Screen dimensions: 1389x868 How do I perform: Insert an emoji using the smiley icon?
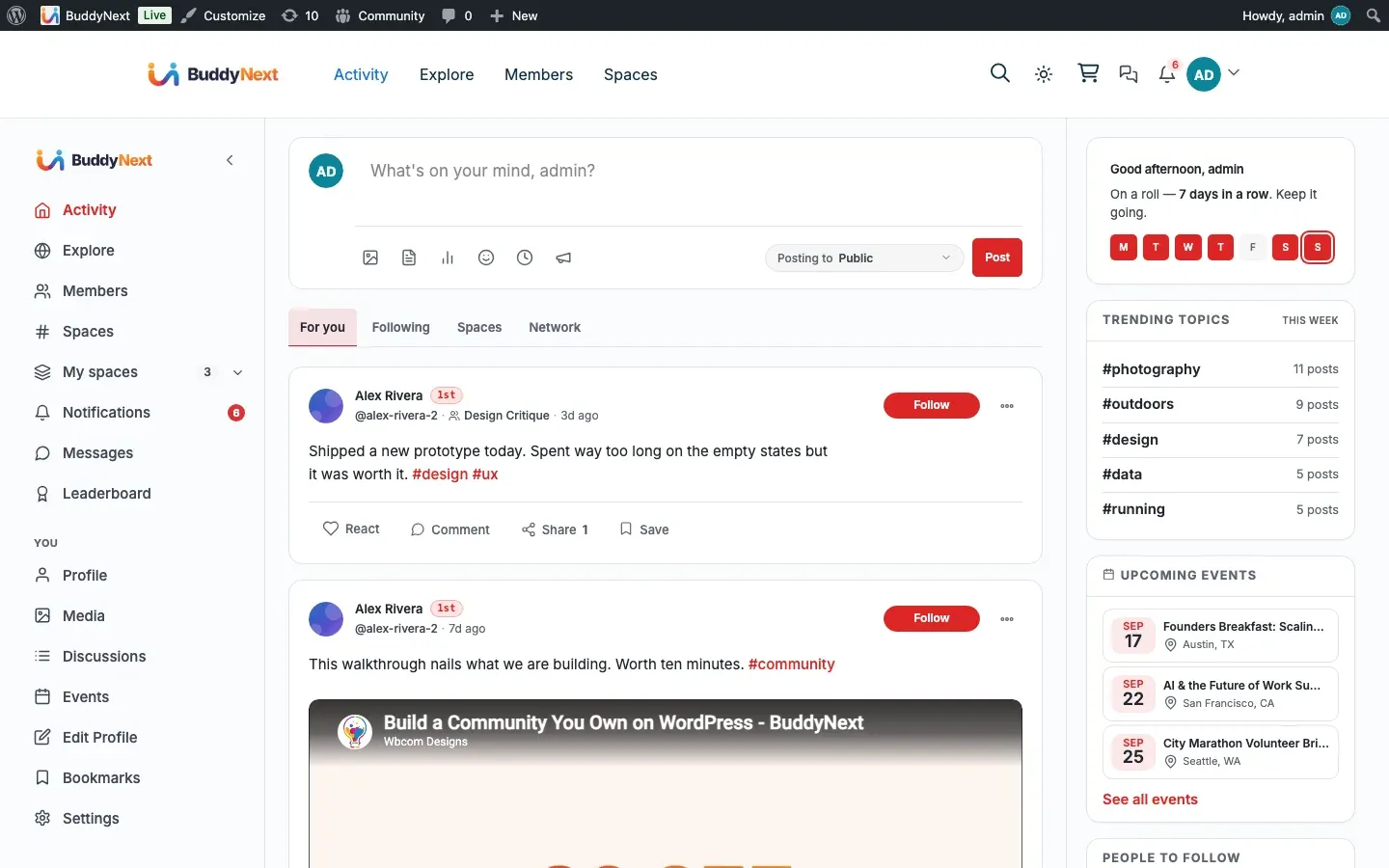point(486,258)
